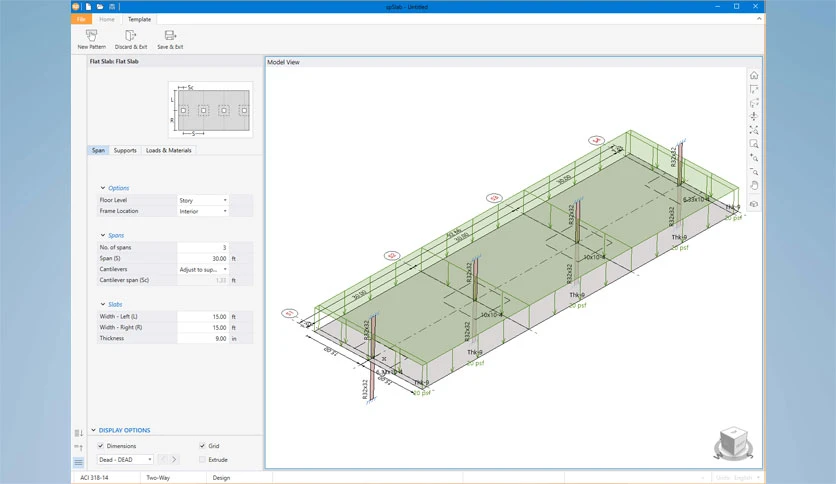Click the zoom in magnifier icon

[x=754, y=158]
